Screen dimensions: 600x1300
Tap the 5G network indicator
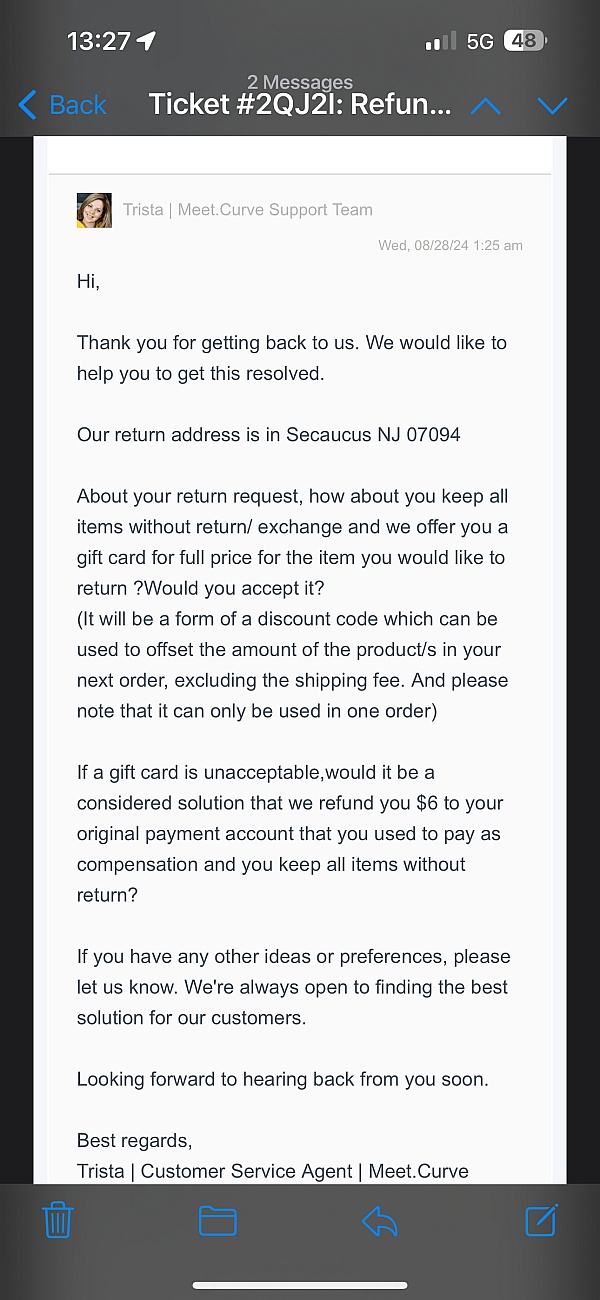[480, 41]
